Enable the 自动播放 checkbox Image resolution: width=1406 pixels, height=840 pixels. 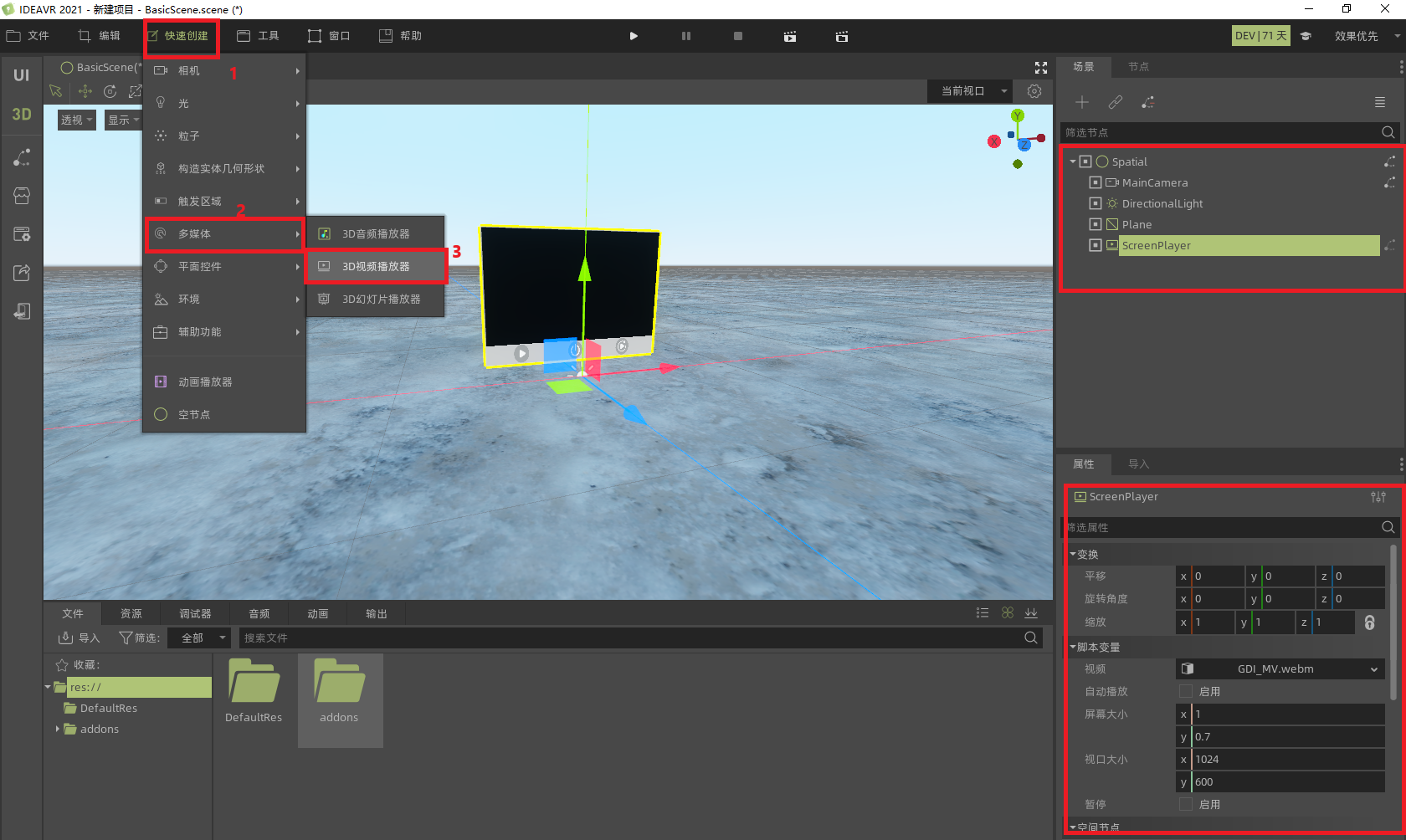1185,691
